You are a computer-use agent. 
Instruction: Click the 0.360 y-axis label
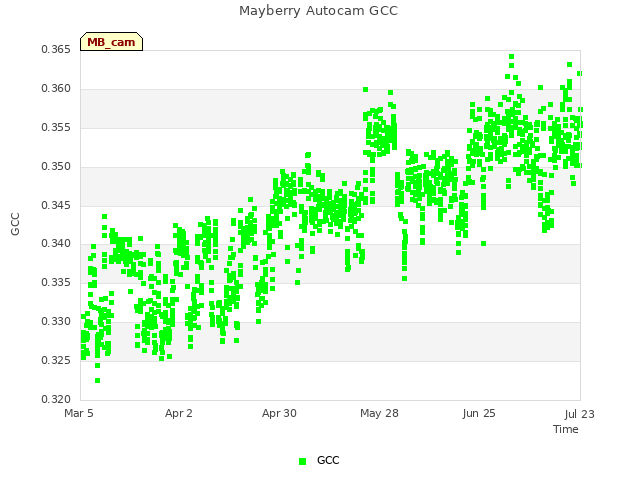pyautogui.click(x=56, y=89)
